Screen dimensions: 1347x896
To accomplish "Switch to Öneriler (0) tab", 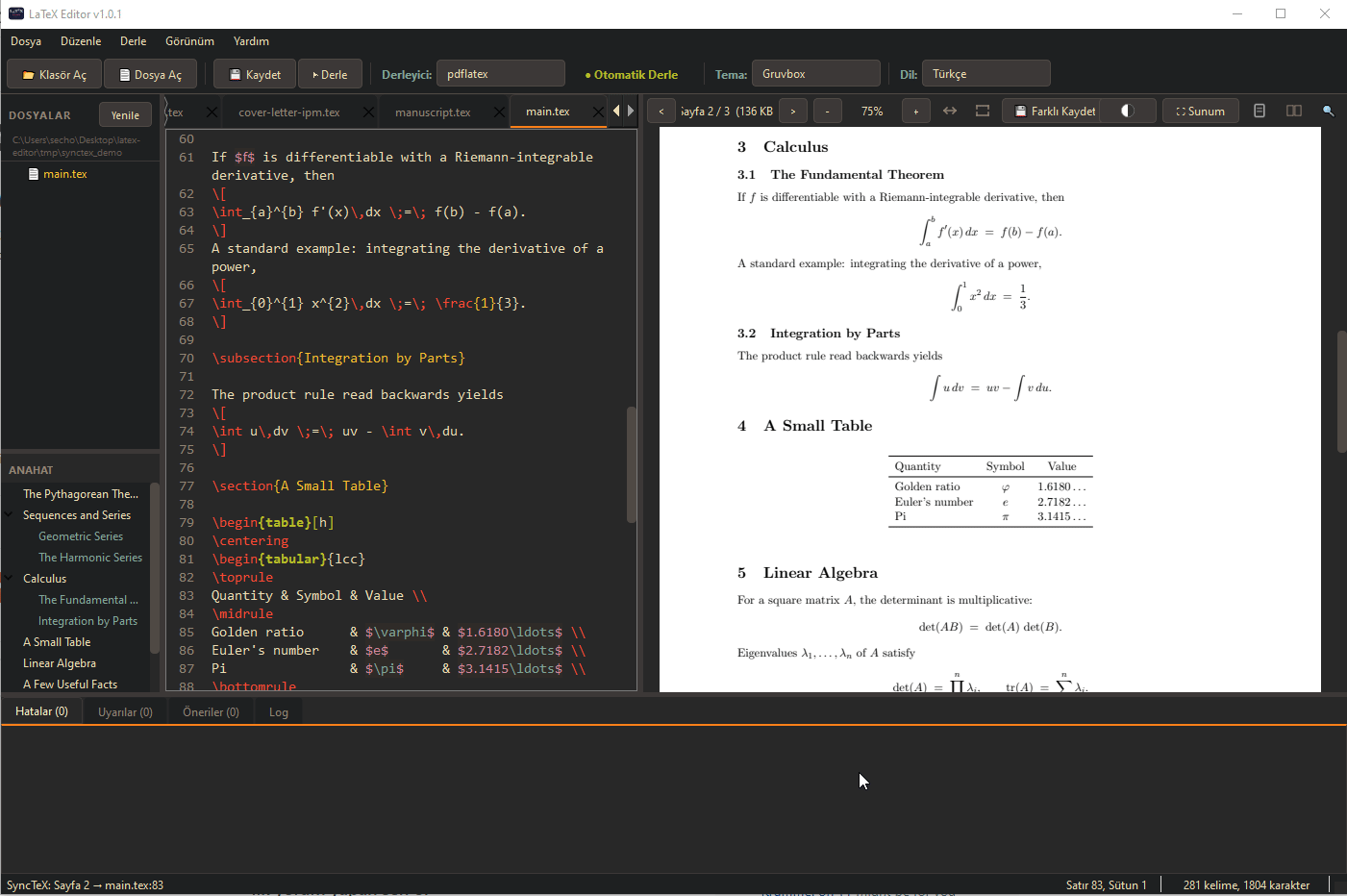I will pos(211,712).
